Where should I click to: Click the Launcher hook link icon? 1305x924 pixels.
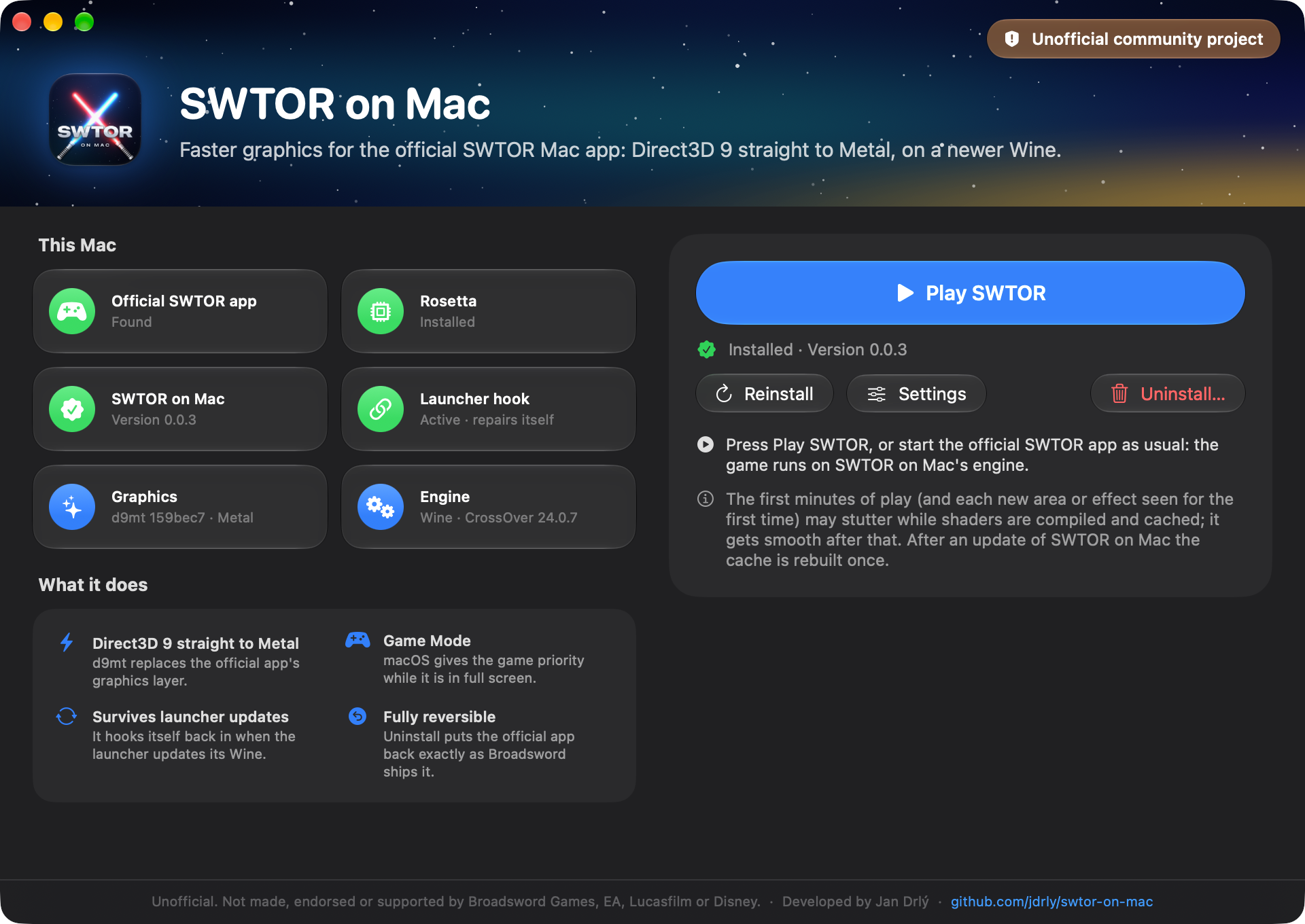(381, 409)
